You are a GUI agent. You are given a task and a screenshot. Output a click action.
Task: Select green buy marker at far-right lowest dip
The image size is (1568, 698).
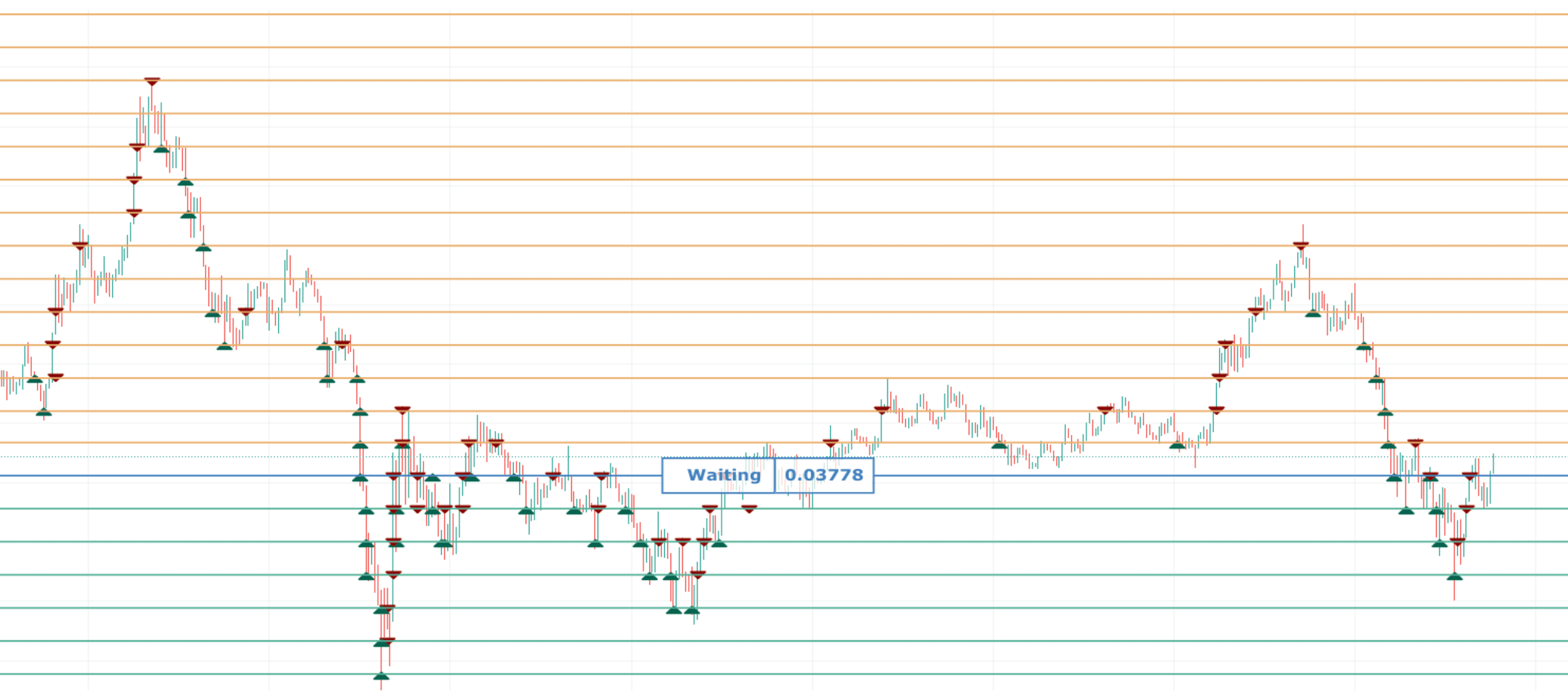1454,576
